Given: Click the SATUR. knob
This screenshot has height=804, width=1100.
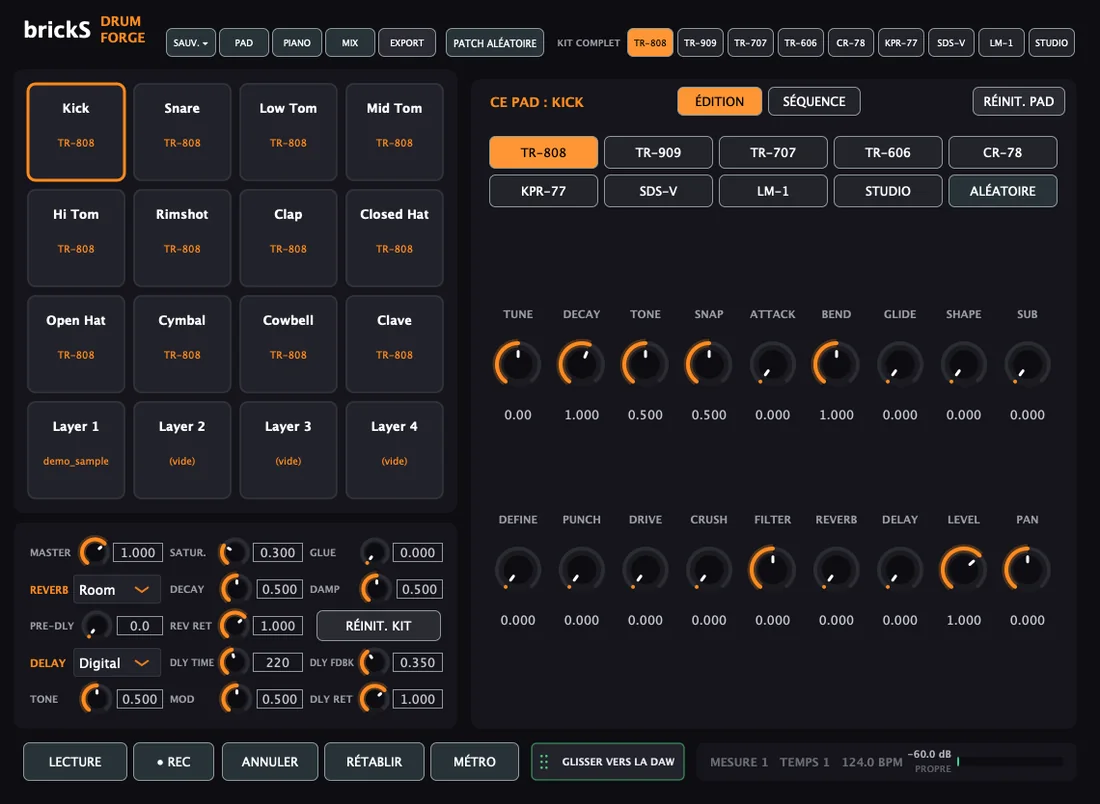Looking at the screenshot, I should coord(234,552).
